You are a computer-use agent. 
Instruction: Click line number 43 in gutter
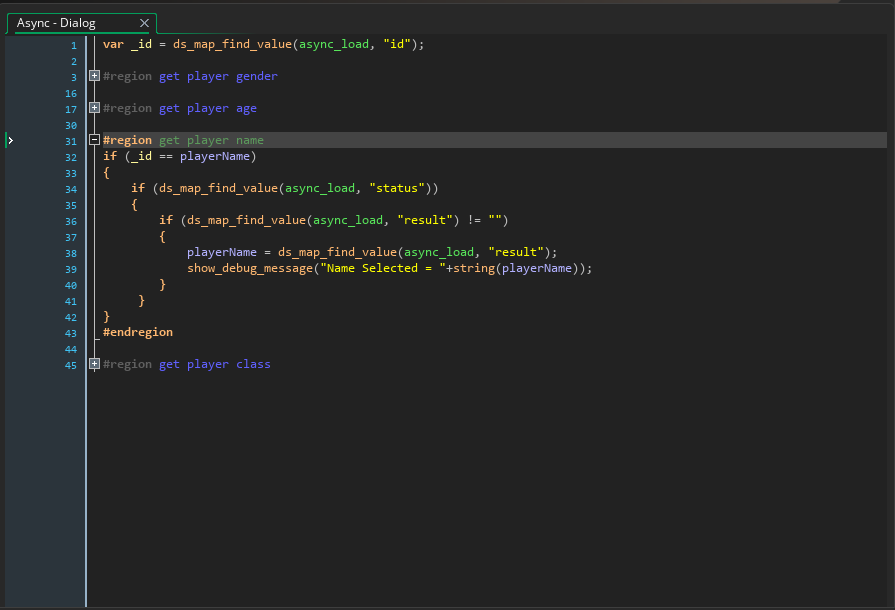coord(71,333)
